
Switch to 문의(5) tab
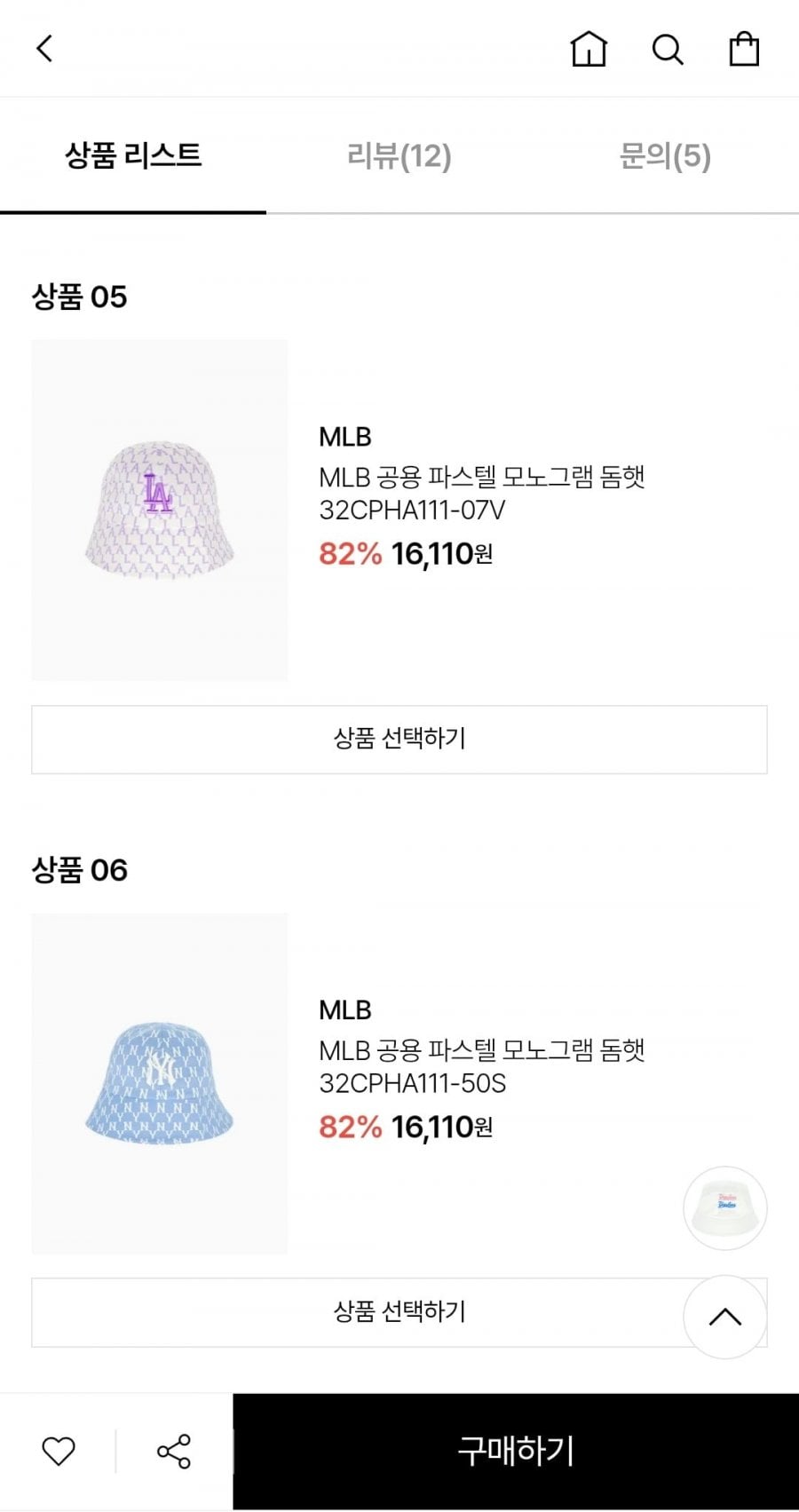(665, 156)
